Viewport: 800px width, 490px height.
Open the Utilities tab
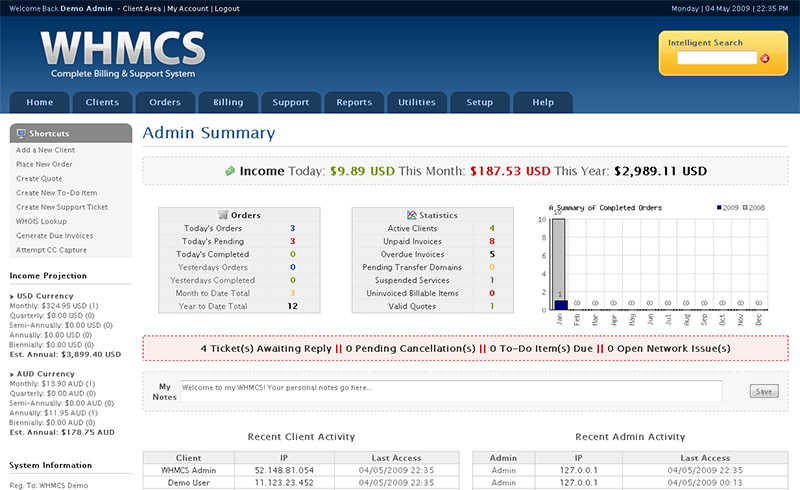pos(417,102)
